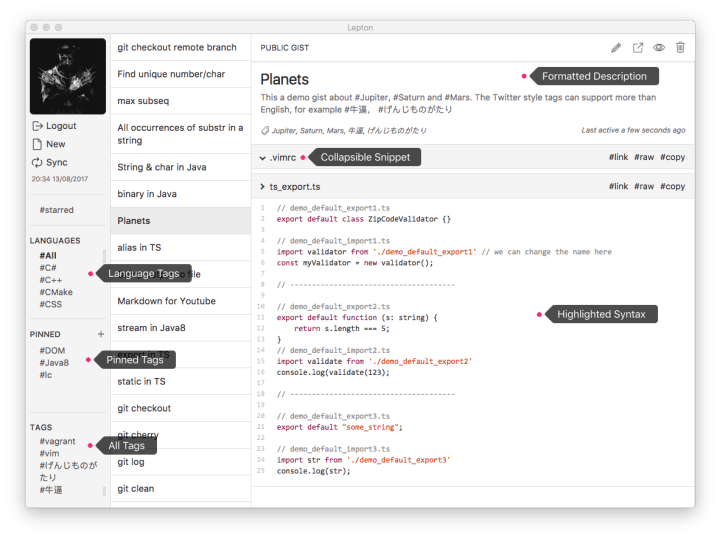Click #link for .vimrc
Viewport: 720px width, 538px height.
pyautogui.click(x=618, y=157)
